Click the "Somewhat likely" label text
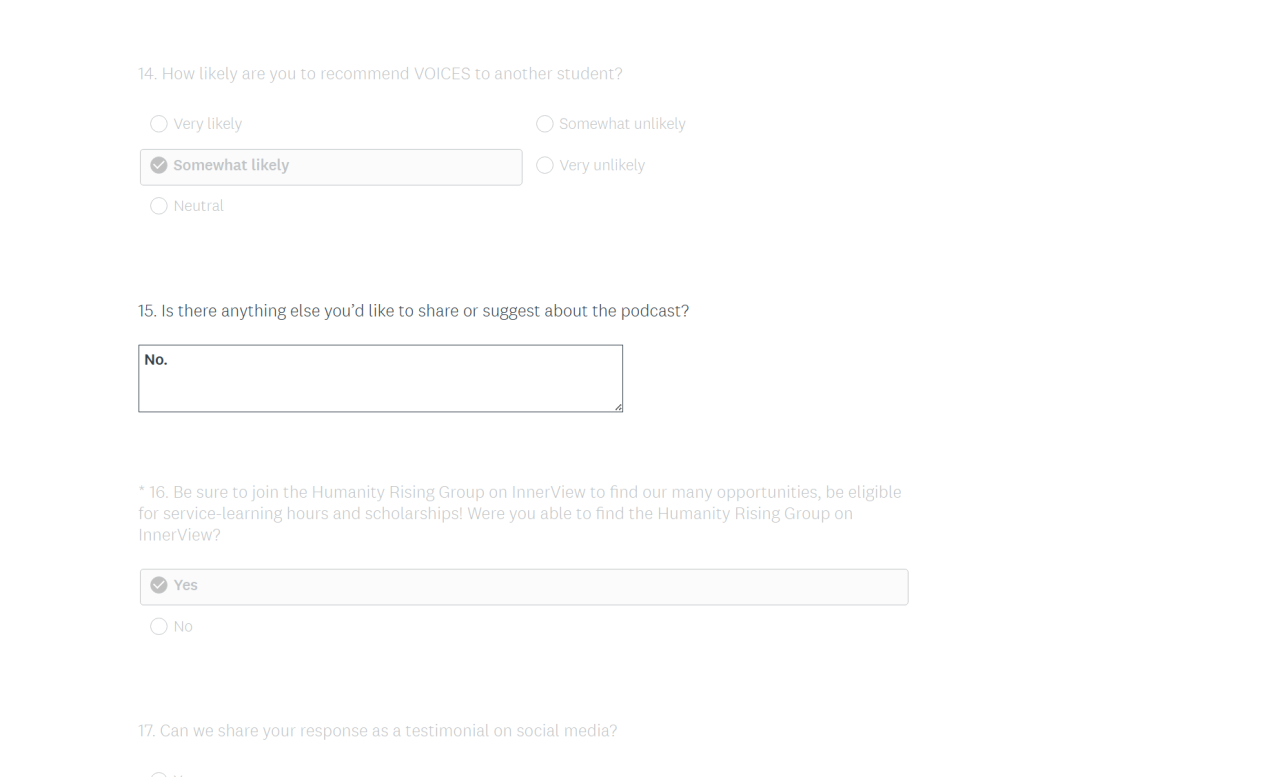1280x777 pixels. (x=231, y=166)
